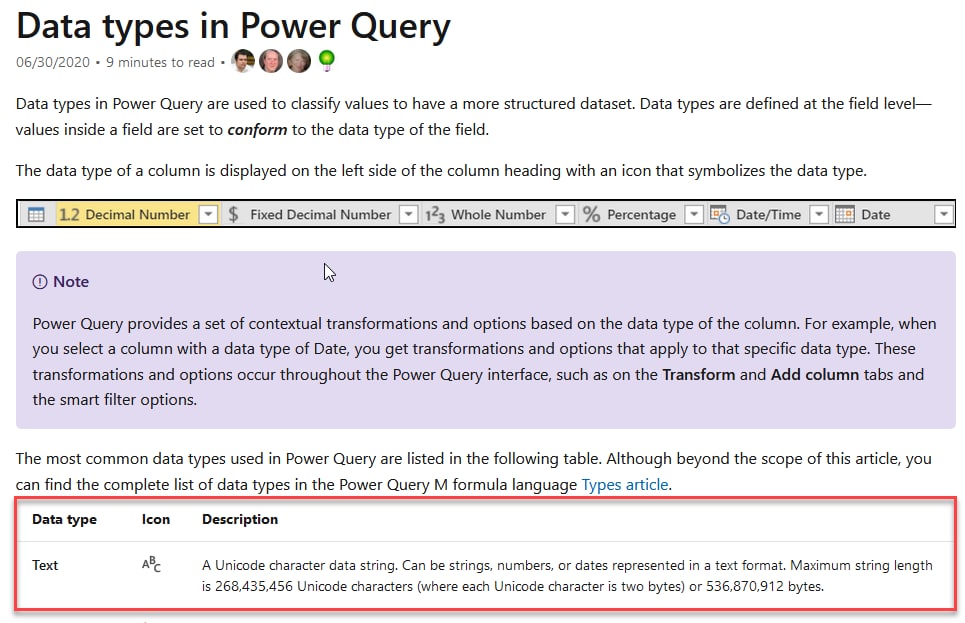Click the percent sign Percentage type icon
This screenshot has width=965, height=623.
tap(591, 214)
